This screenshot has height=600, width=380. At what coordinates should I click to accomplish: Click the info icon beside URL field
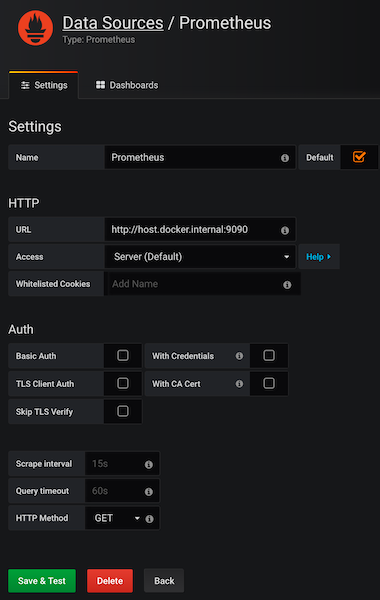point(285,230)
